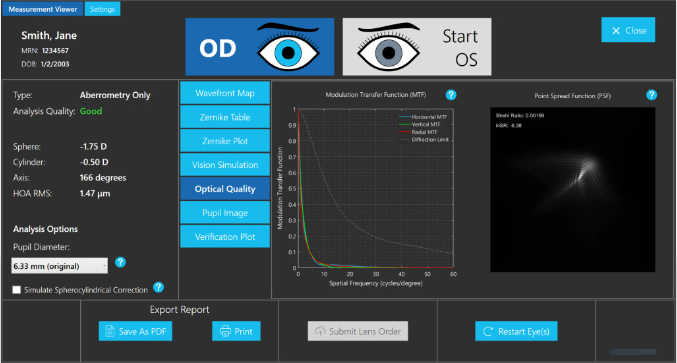
Task: Switch to Measurement Viewer tab
Action: coord(42,9)
